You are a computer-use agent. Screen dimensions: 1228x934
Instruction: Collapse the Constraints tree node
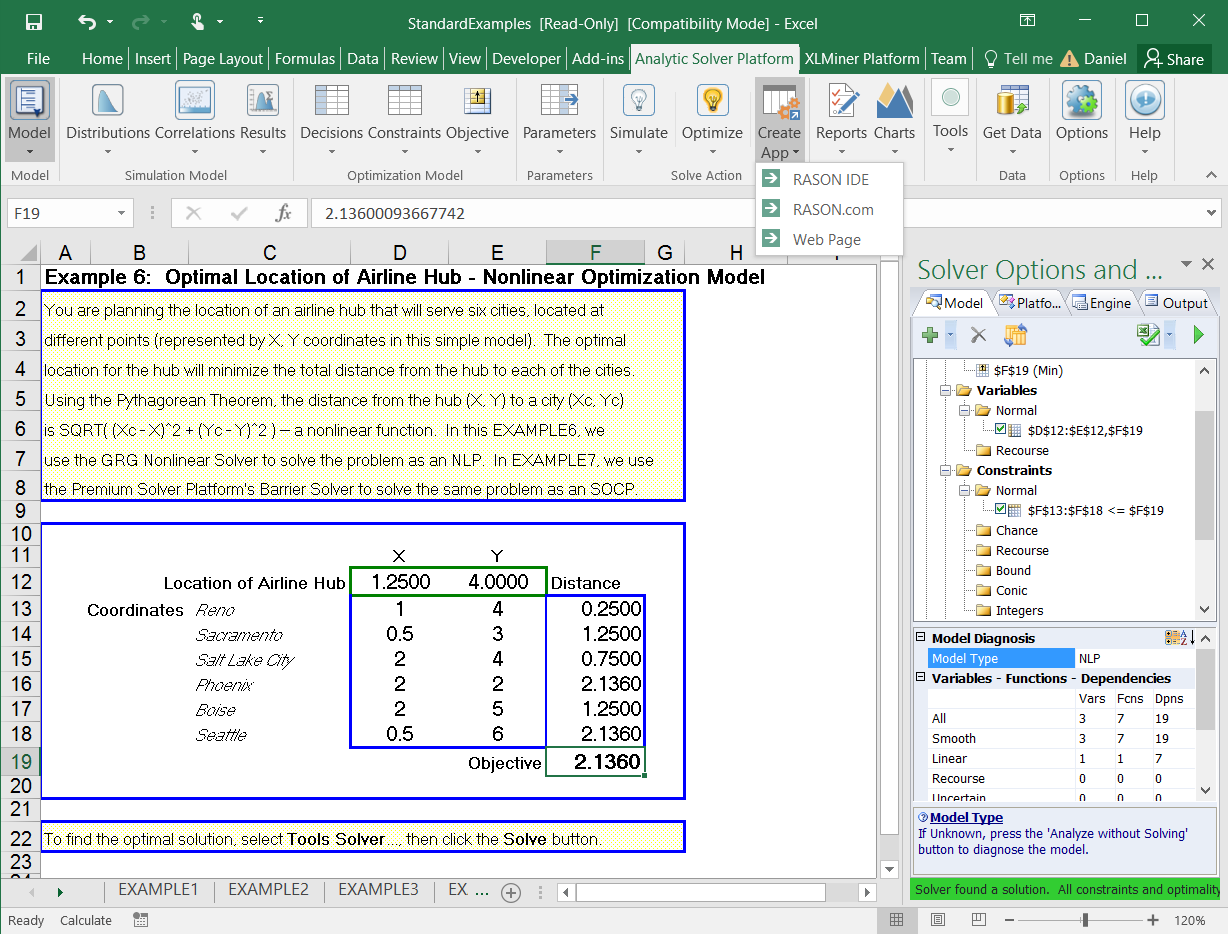point(946,470)
